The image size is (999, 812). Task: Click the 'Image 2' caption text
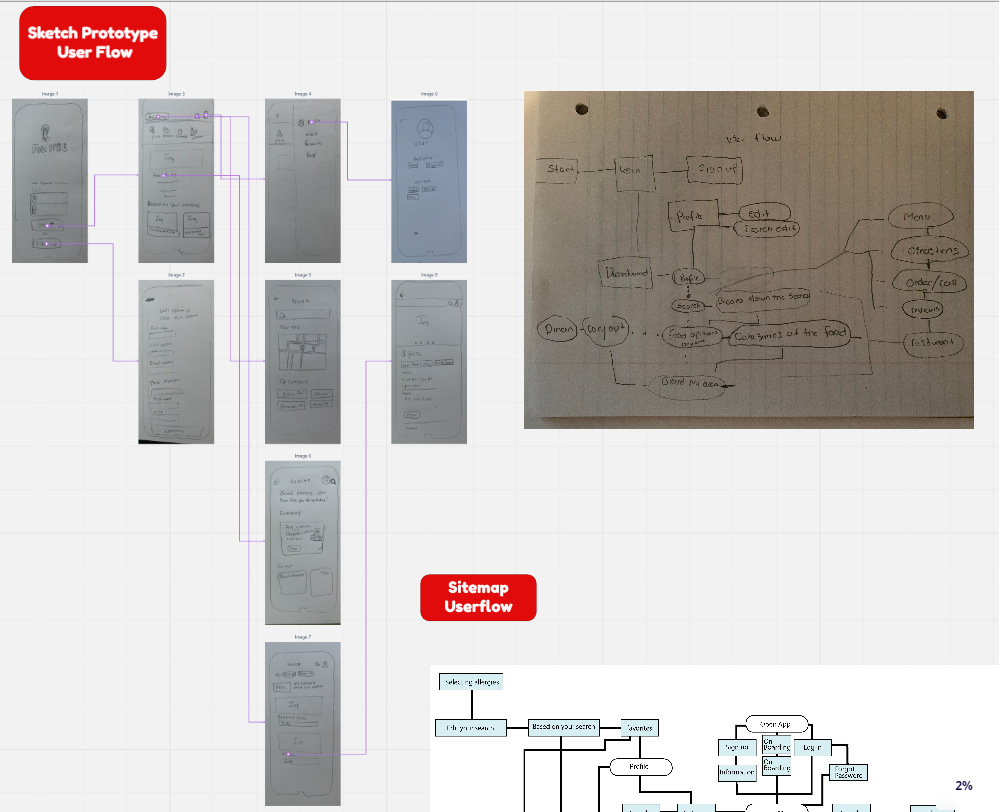[176, 275]
